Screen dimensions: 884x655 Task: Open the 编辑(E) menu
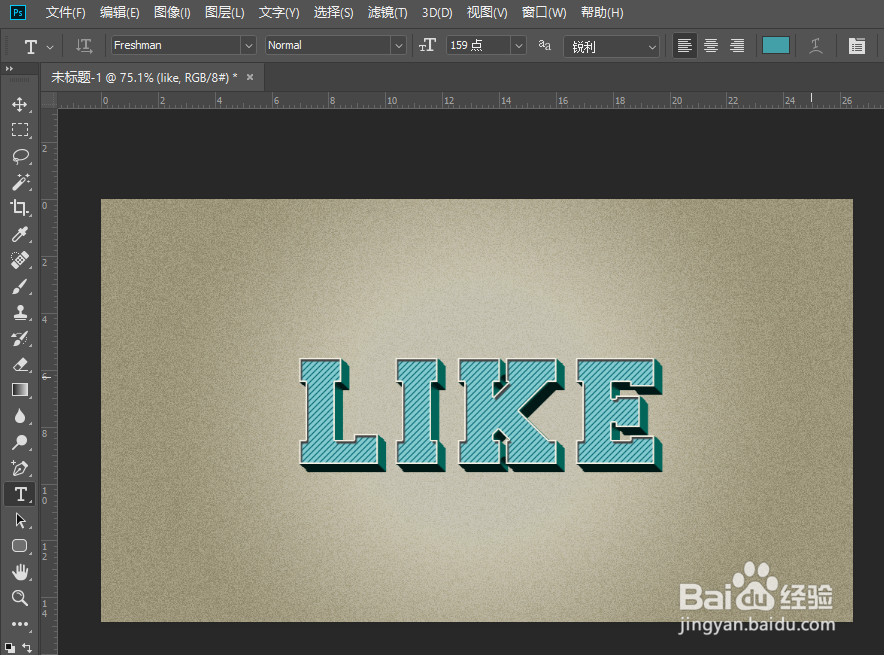tap(120, 12)
